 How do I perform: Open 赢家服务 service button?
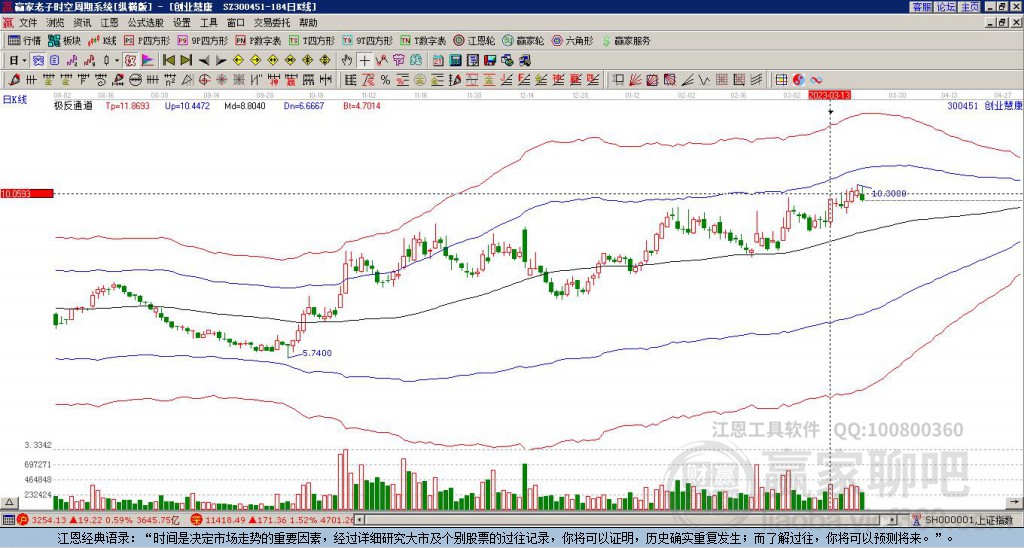[x=626, y=40]
